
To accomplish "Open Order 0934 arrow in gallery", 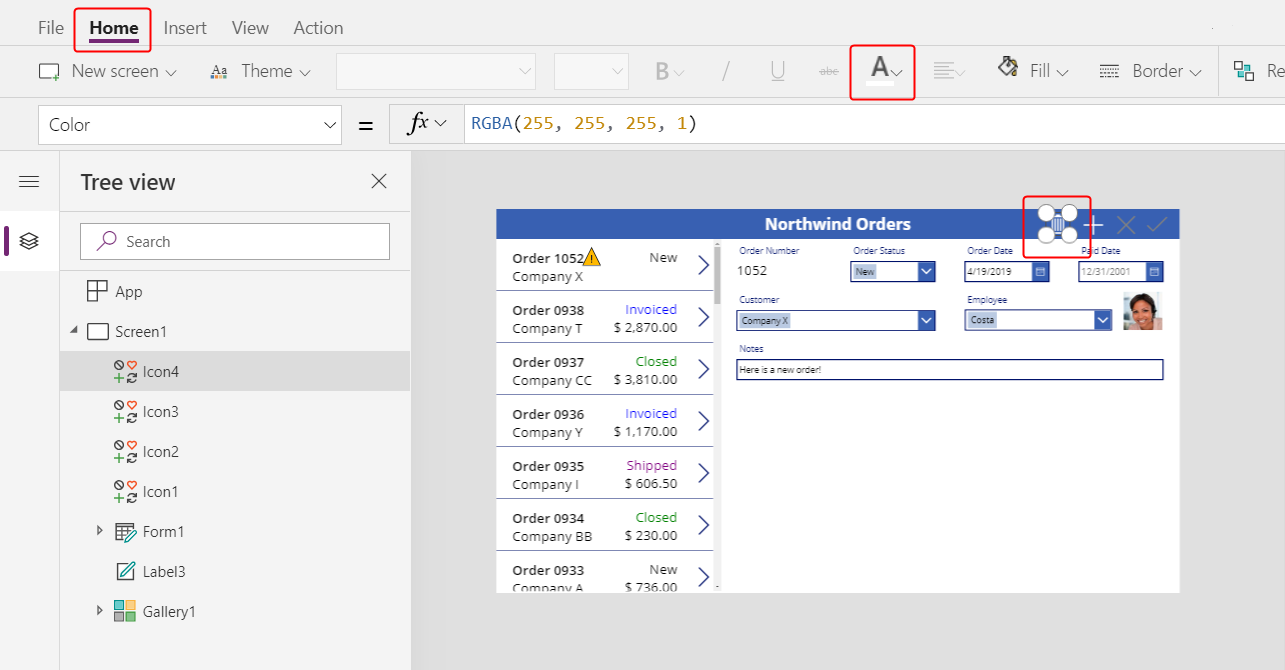I will point(703,525).
